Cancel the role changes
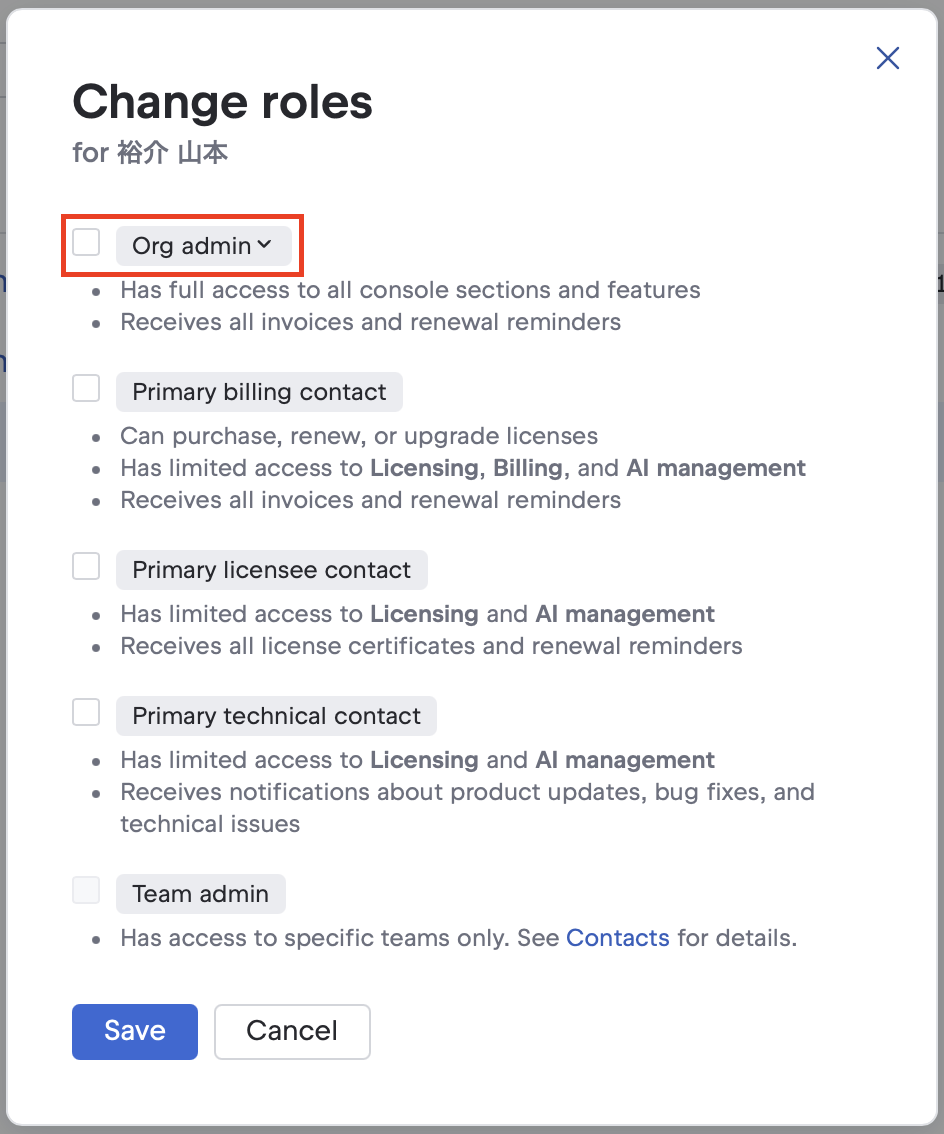944x1134 pixels. point(292,1031)
